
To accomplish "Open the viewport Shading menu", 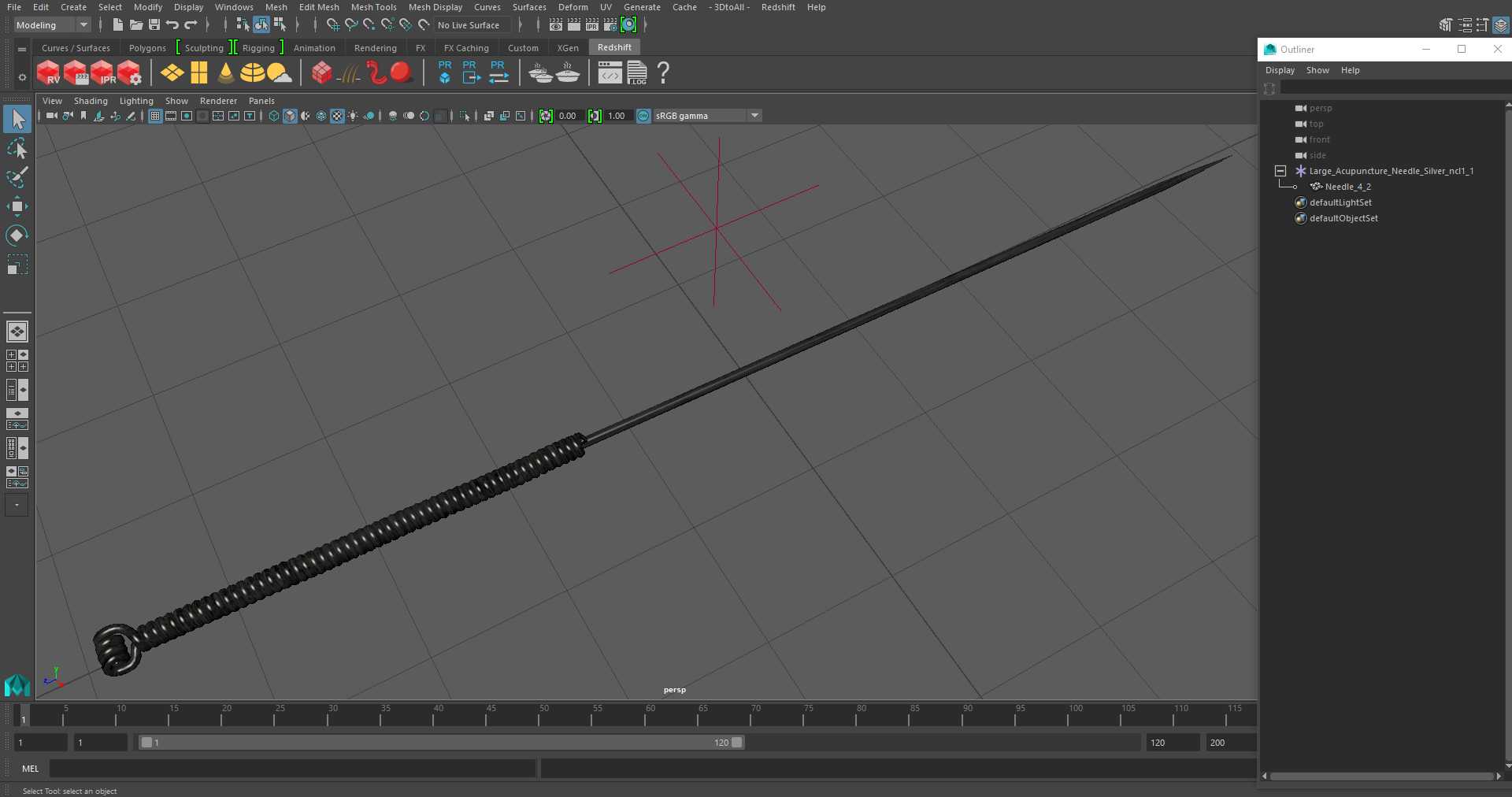I will [91, 101].
